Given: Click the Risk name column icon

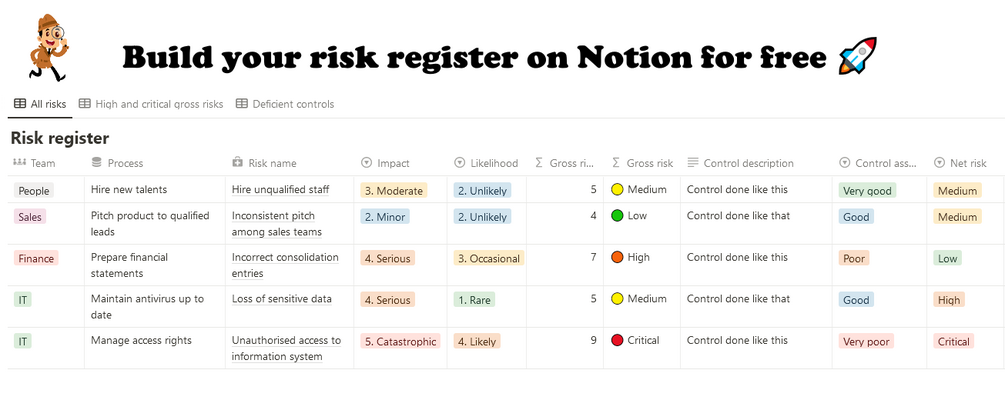Looking at the screenshot, I should (x=238, y=163).
